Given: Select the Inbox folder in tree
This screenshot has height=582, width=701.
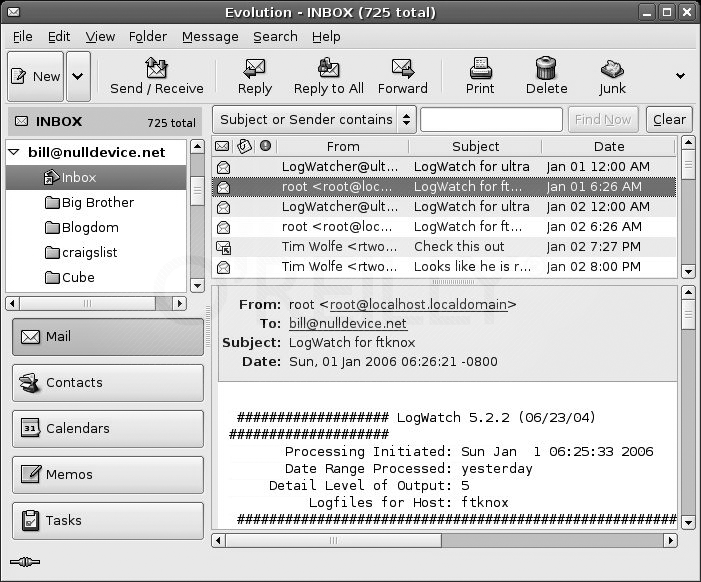Looking at the screenshot, I should click(x=96, y=177).
